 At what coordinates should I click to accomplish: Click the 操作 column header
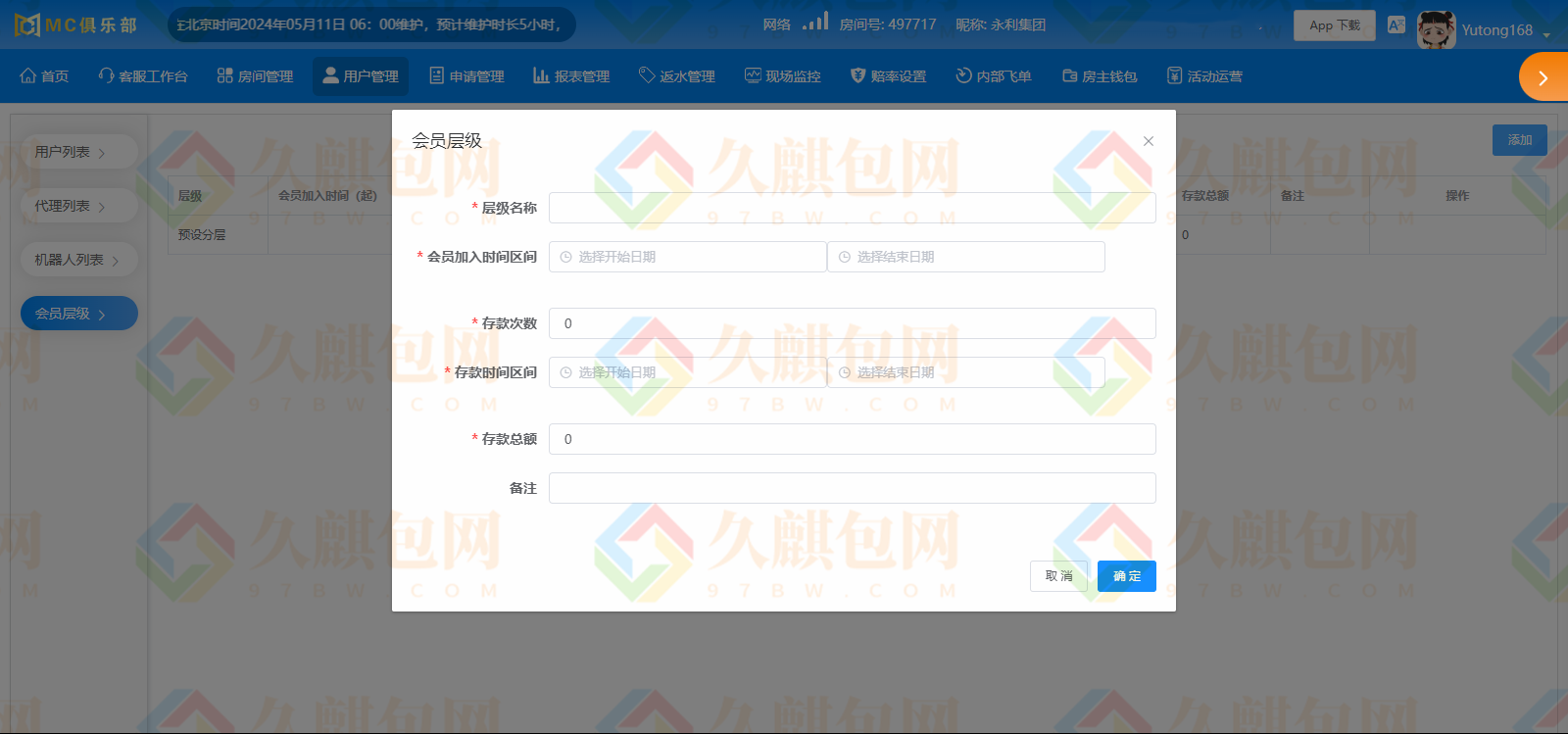[x=1457, y=196]
